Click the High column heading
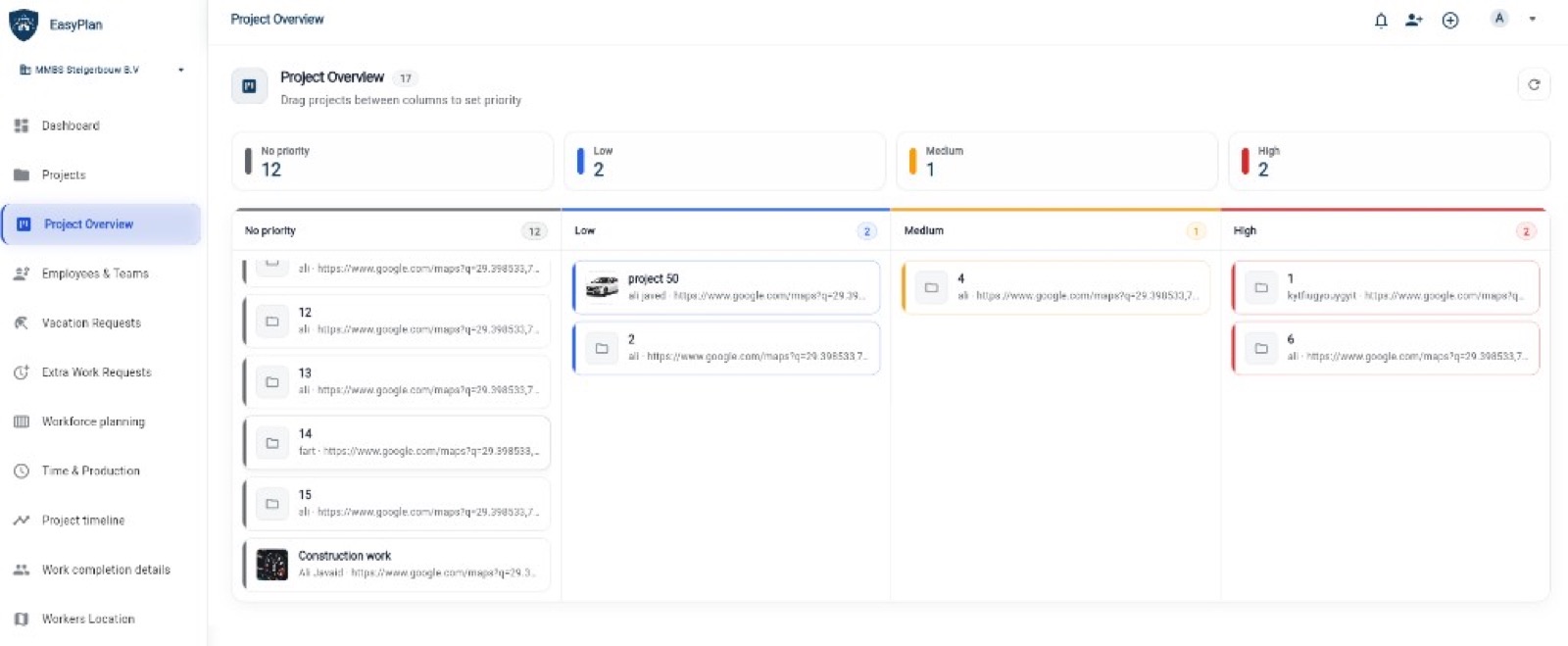The image size is (1568, 646). (1245, 230)
